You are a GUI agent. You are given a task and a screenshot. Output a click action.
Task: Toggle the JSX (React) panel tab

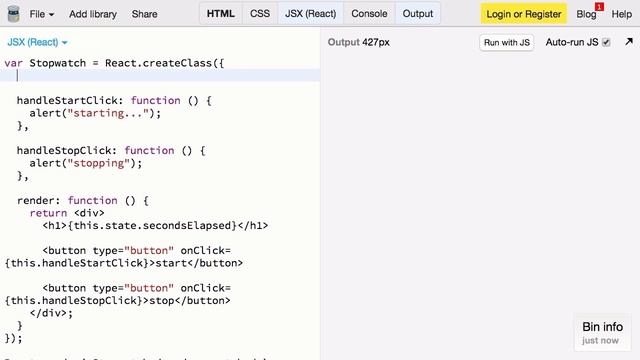(311, 13)
